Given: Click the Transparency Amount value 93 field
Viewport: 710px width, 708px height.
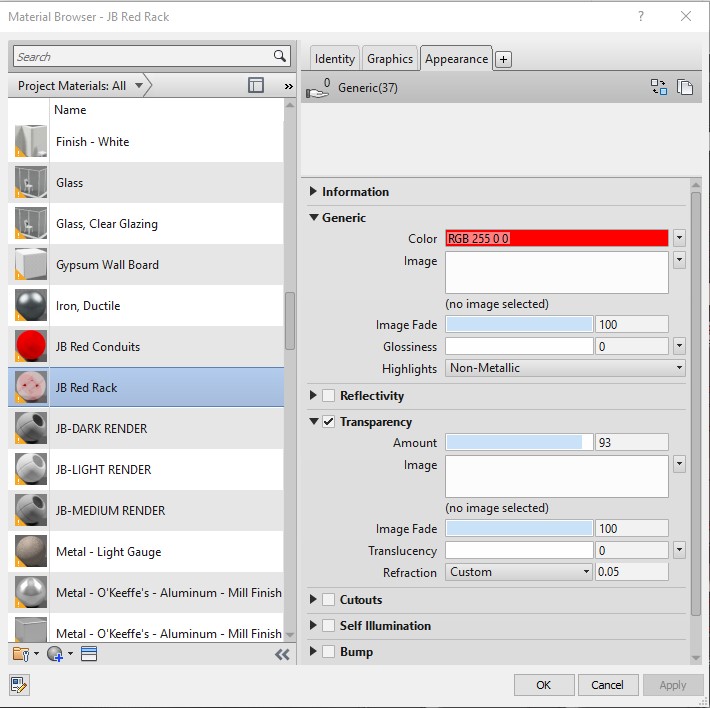Looking at the screenshot, I should pos(632,442).
